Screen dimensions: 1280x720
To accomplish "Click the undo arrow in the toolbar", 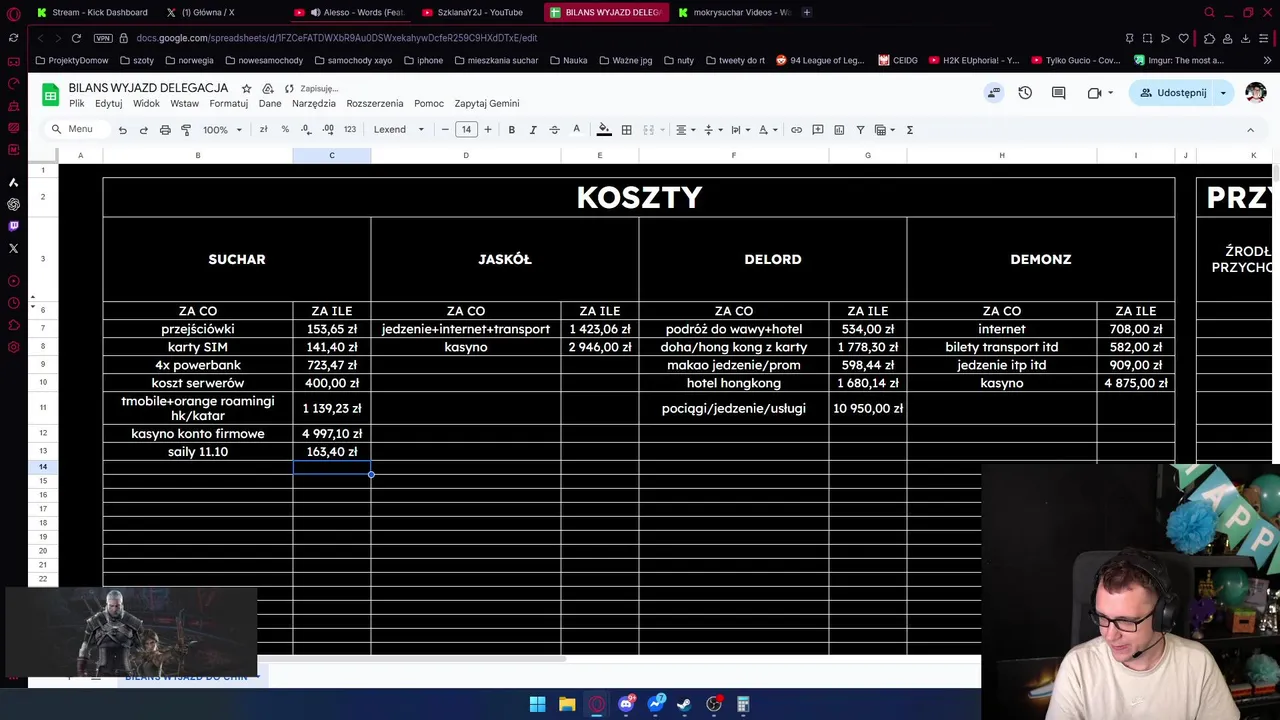I will [122, 130].
